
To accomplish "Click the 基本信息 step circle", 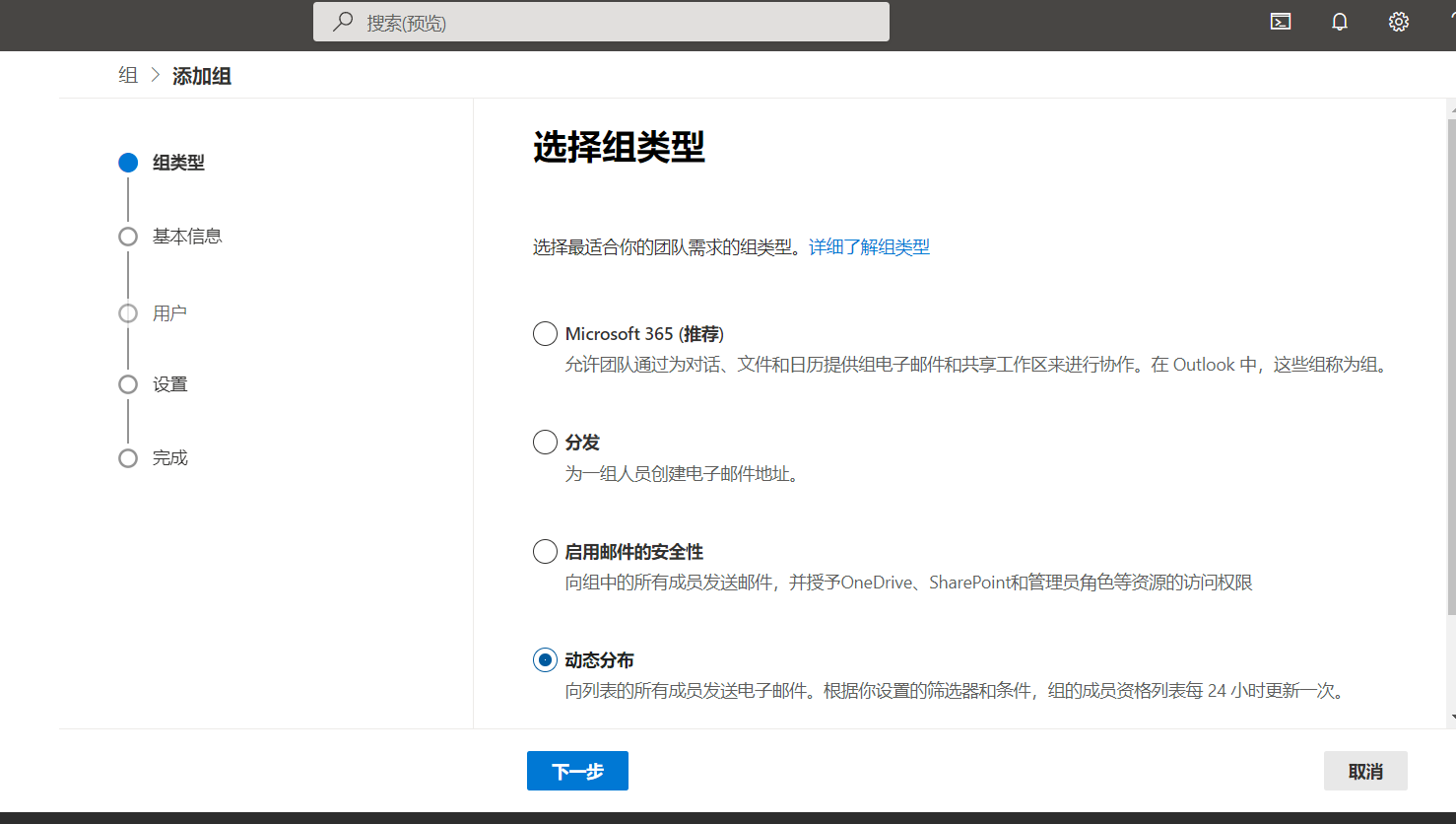I will point(128,237).
